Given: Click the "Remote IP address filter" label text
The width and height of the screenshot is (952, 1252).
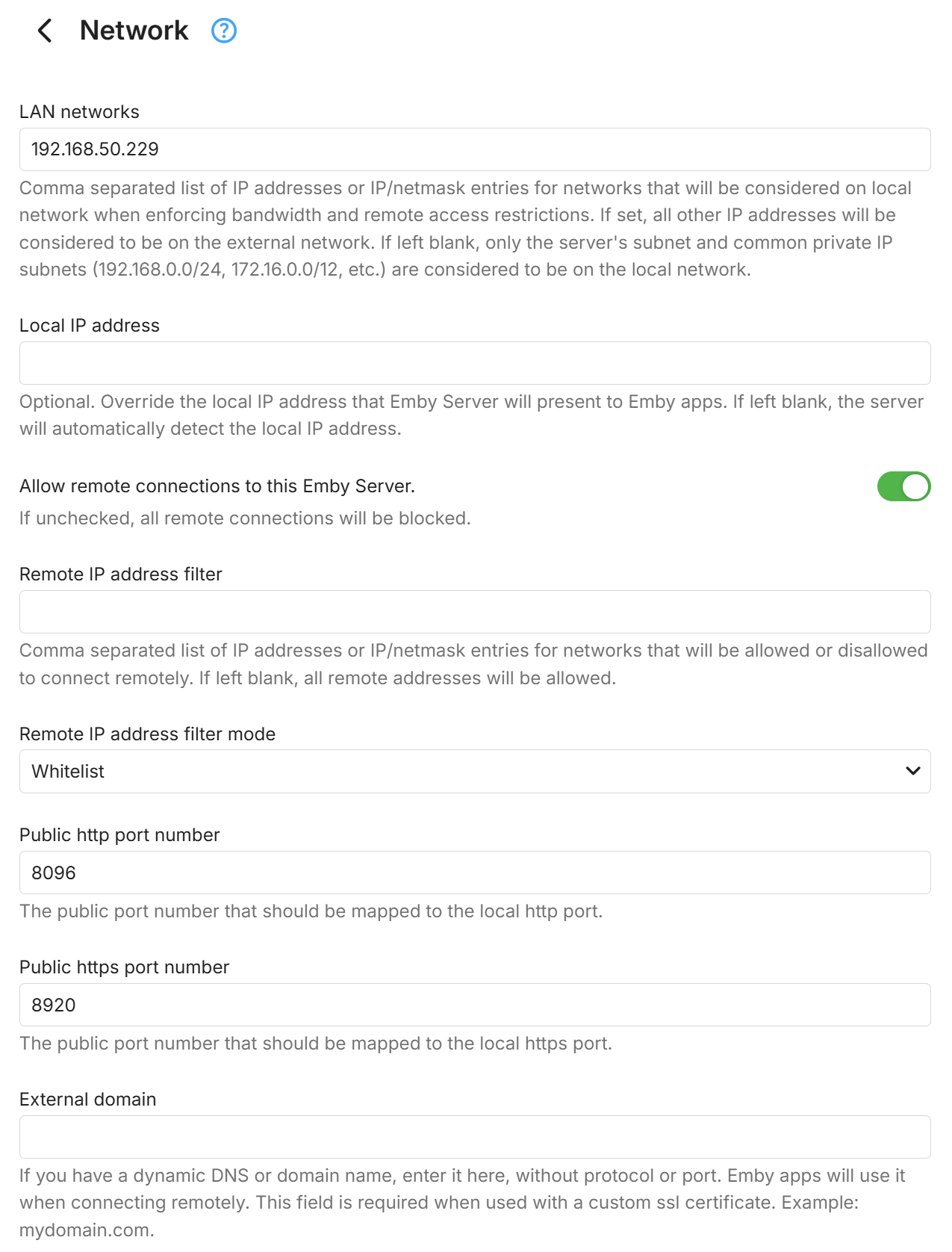Looking at the screenshot, I should tap(121, 574).
